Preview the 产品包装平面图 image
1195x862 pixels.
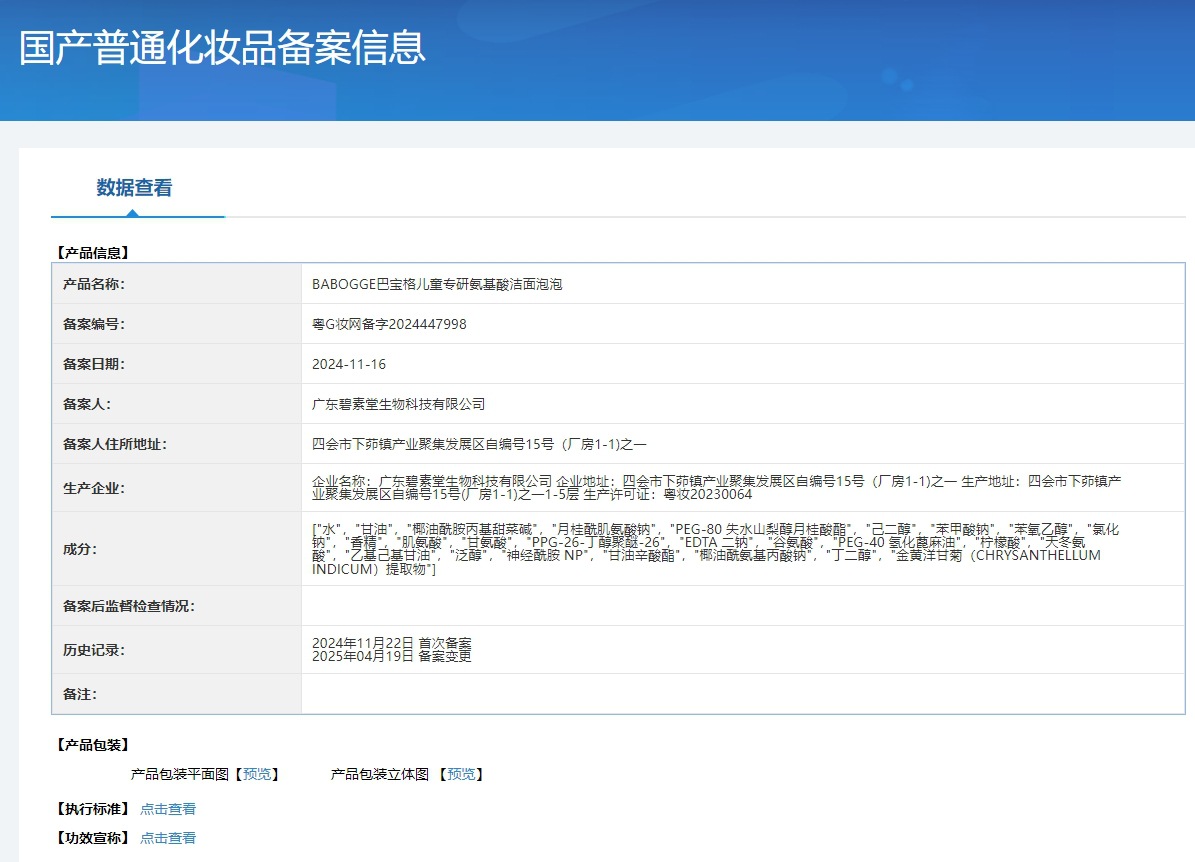[x=257, y=774]
